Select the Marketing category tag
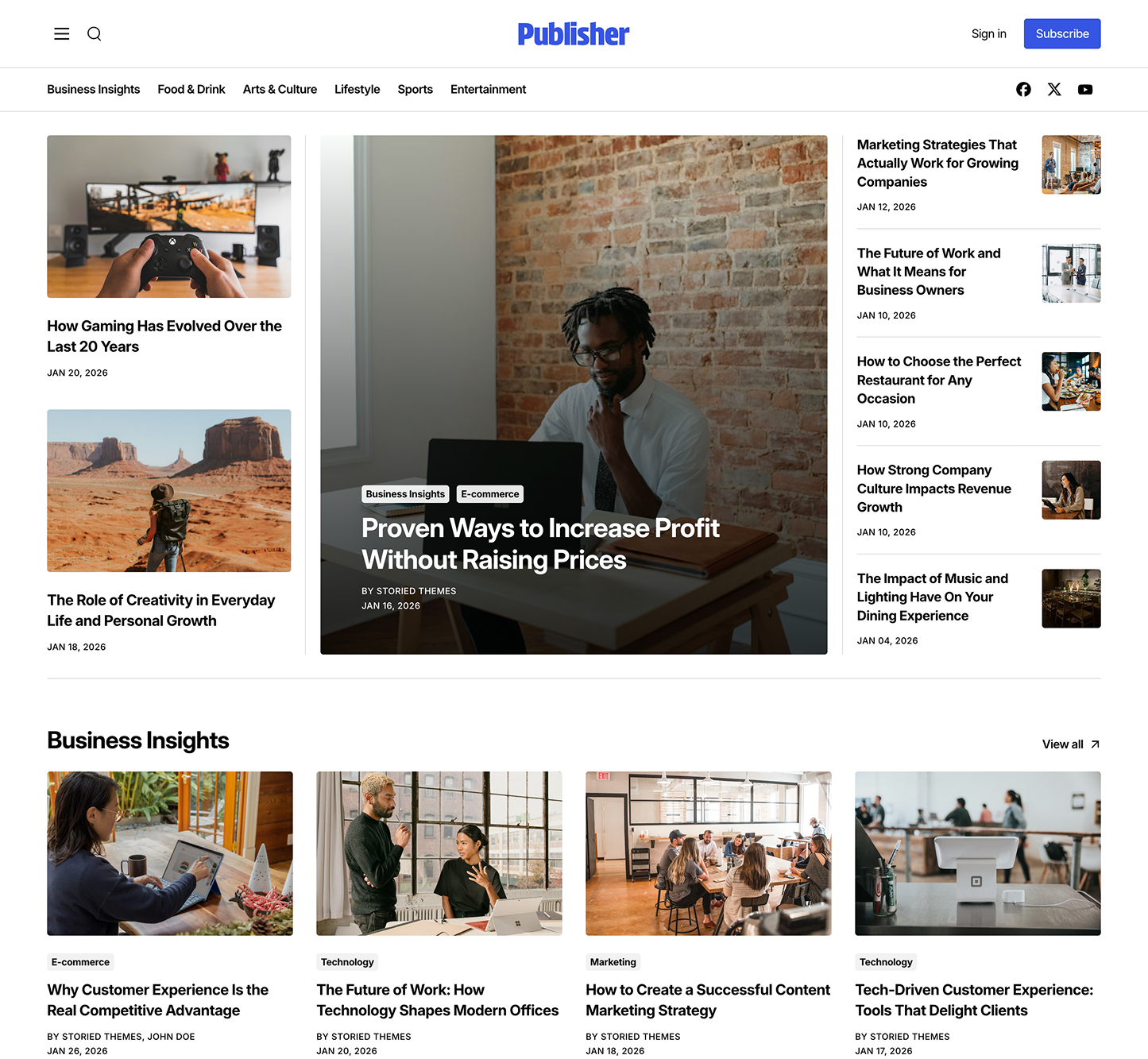Viewport: 1148px width, 1059px height. click(613, 962)
